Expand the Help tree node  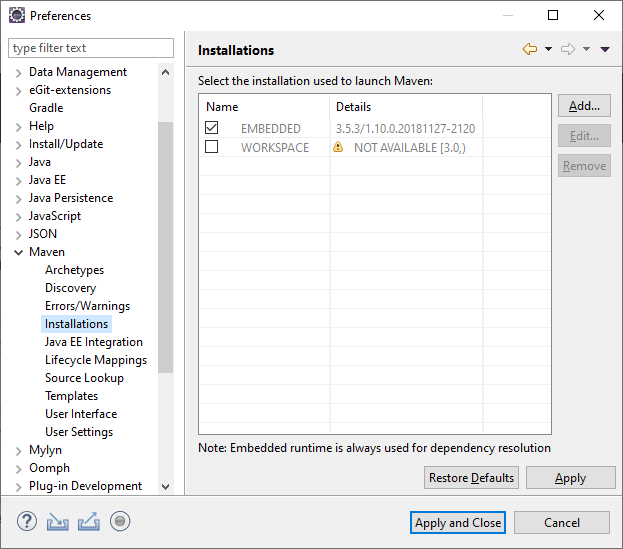pyautogui.click(x=18, y=127)
